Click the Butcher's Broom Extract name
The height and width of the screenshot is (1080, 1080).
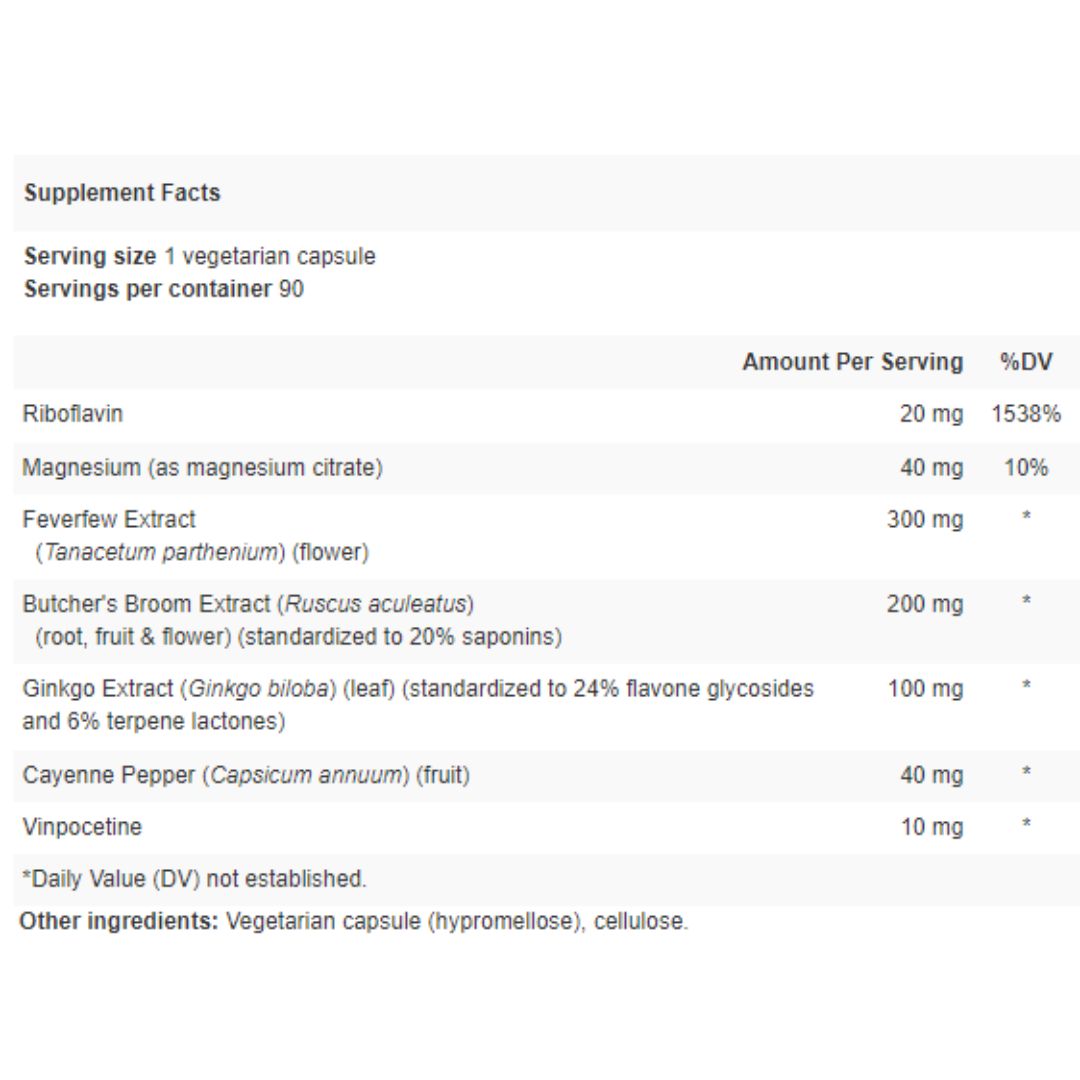[x=146, y=604]
